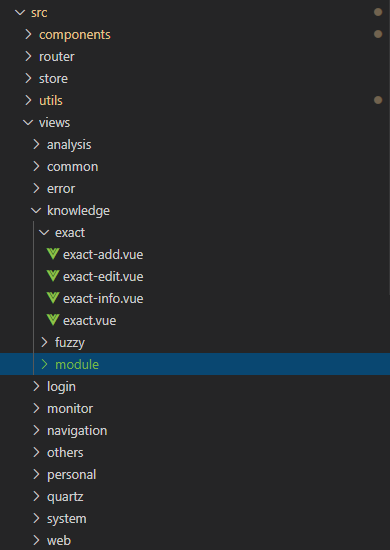Collapse the src folder chevron
390x550 pixels.
(x=20, y=13)
